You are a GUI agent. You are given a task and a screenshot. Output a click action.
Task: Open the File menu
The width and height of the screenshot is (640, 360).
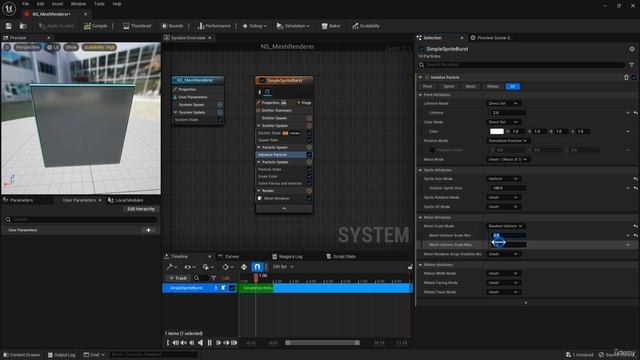coord(25,4)
